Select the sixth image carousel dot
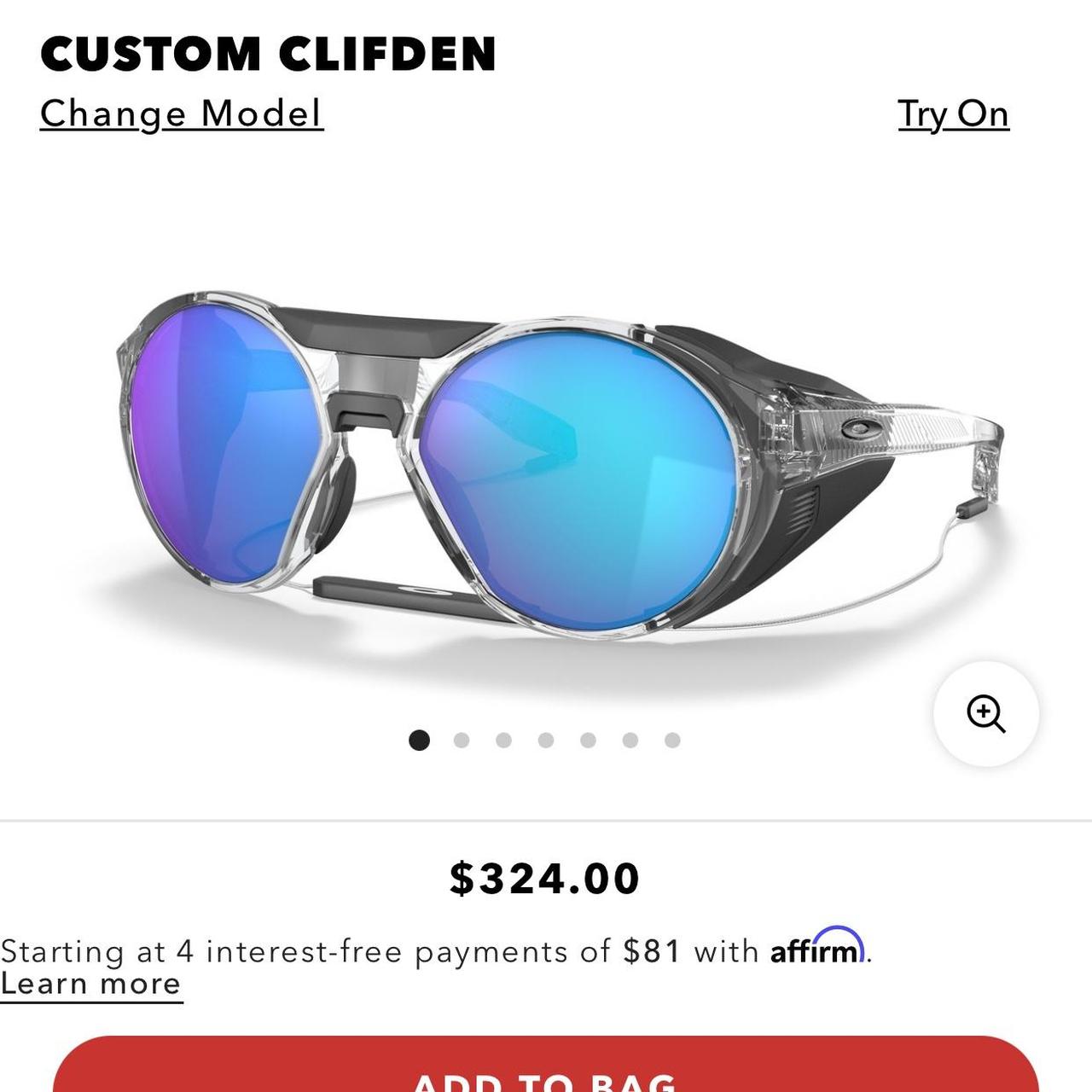This screenshot has height=1092, width=1092. tap(630, 740)
